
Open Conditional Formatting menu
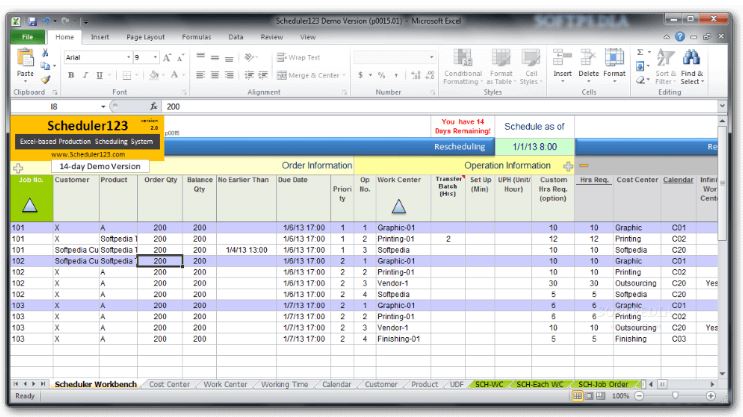(462, 67)
